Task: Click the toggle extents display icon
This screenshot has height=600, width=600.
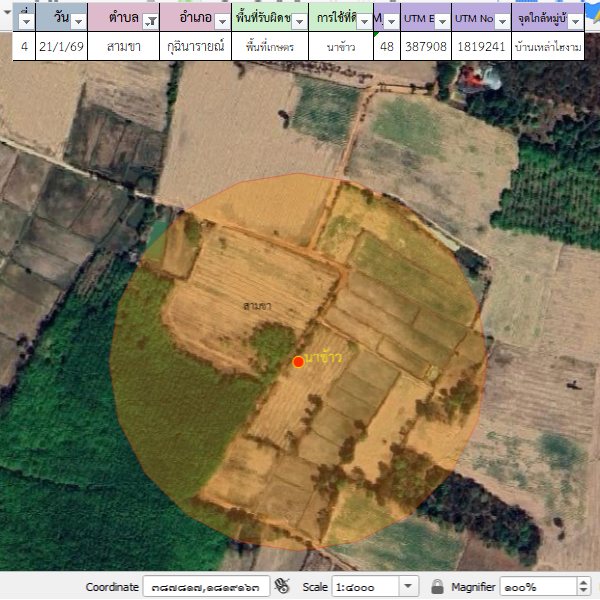Action: pos(282,587)
